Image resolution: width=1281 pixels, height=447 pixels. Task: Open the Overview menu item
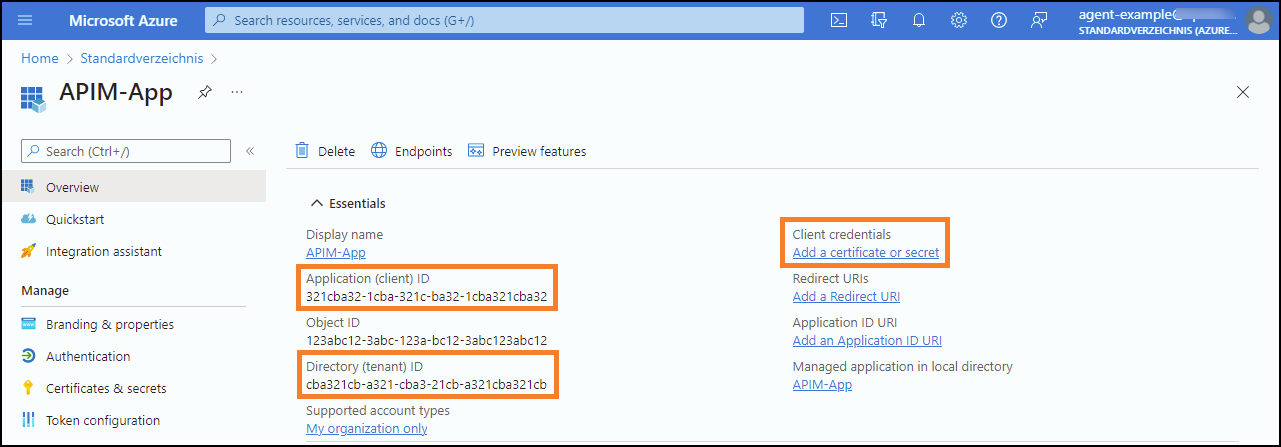[133, 187]
